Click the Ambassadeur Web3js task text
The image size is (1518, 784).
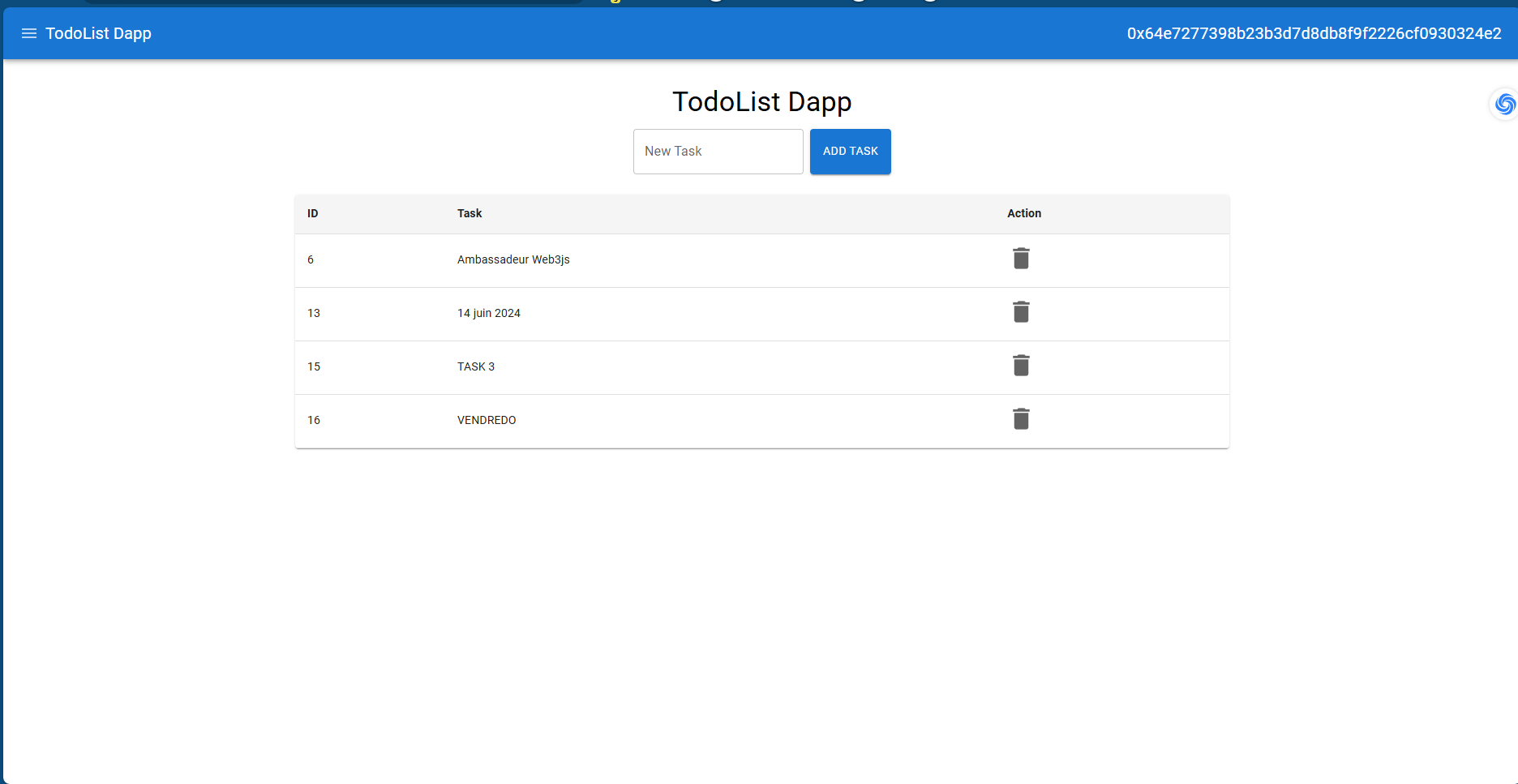coord(513,259)
